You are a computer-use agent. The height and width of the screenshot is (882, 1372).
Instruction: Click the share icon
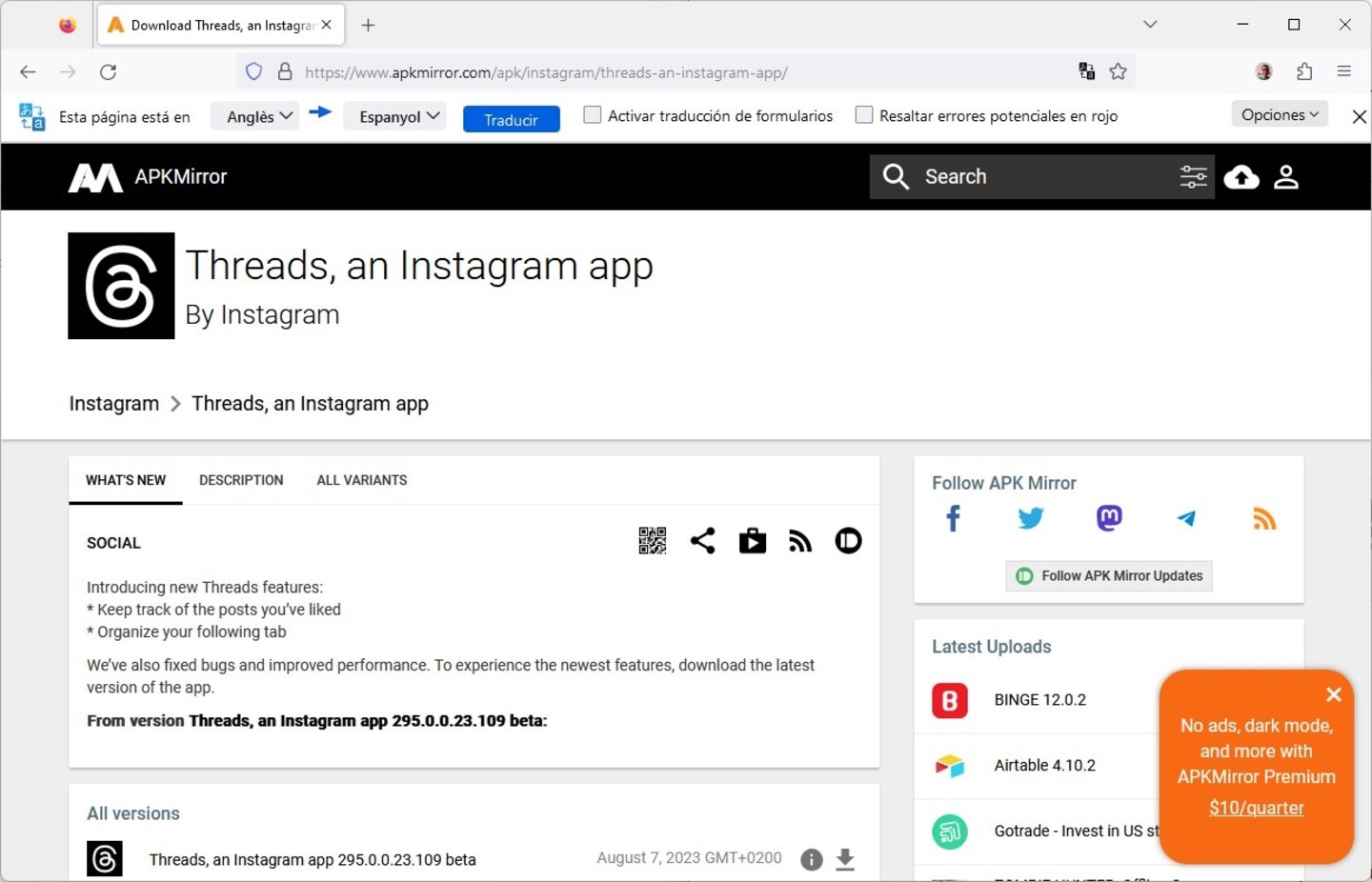pos(703,541)
